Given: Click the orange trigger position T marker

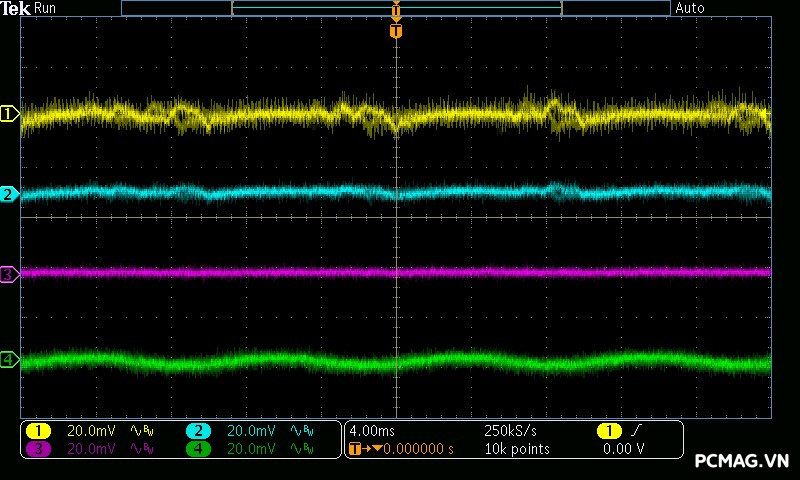Looking at the screenshot, I should [397, 32].
